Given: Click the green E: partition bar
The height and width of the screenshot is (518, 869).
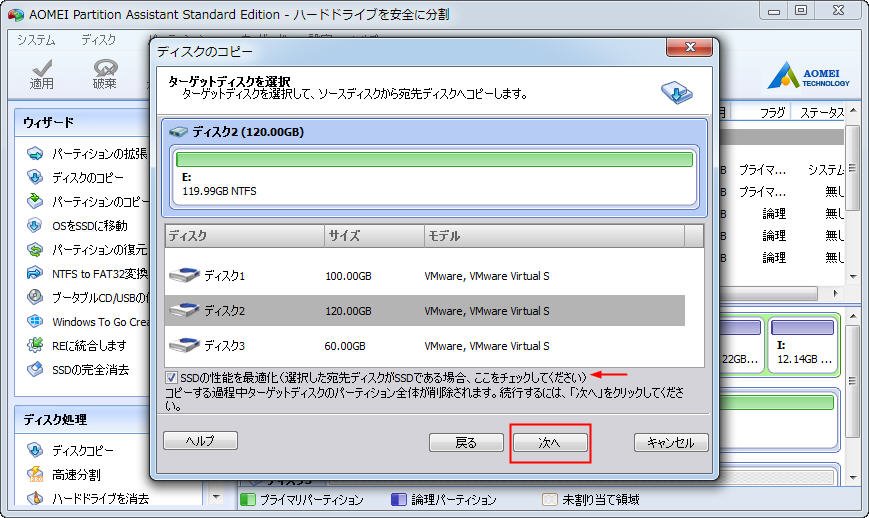Looking at the screenshot, I should [434, 160].
